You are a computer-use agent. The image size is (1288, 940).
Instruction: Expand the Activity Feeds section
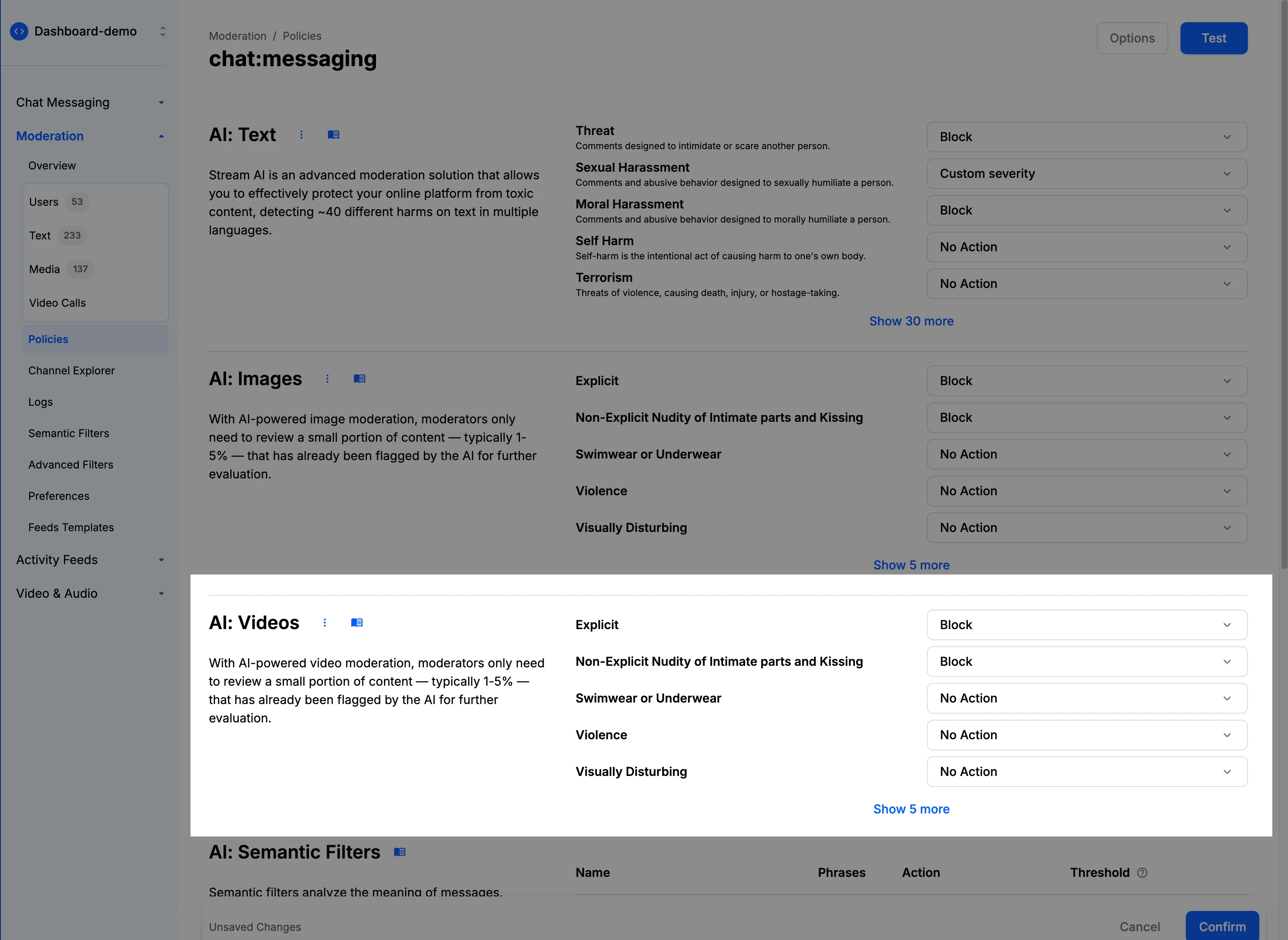click(161, 559)
